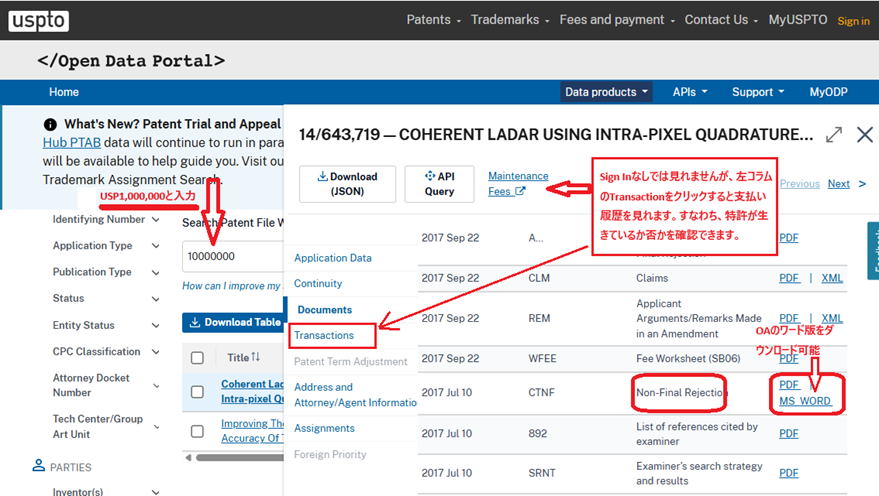The width and height of the screenshot is (879, 496).
Task: Click the Parties person icon
Action: tap(39, 466)
